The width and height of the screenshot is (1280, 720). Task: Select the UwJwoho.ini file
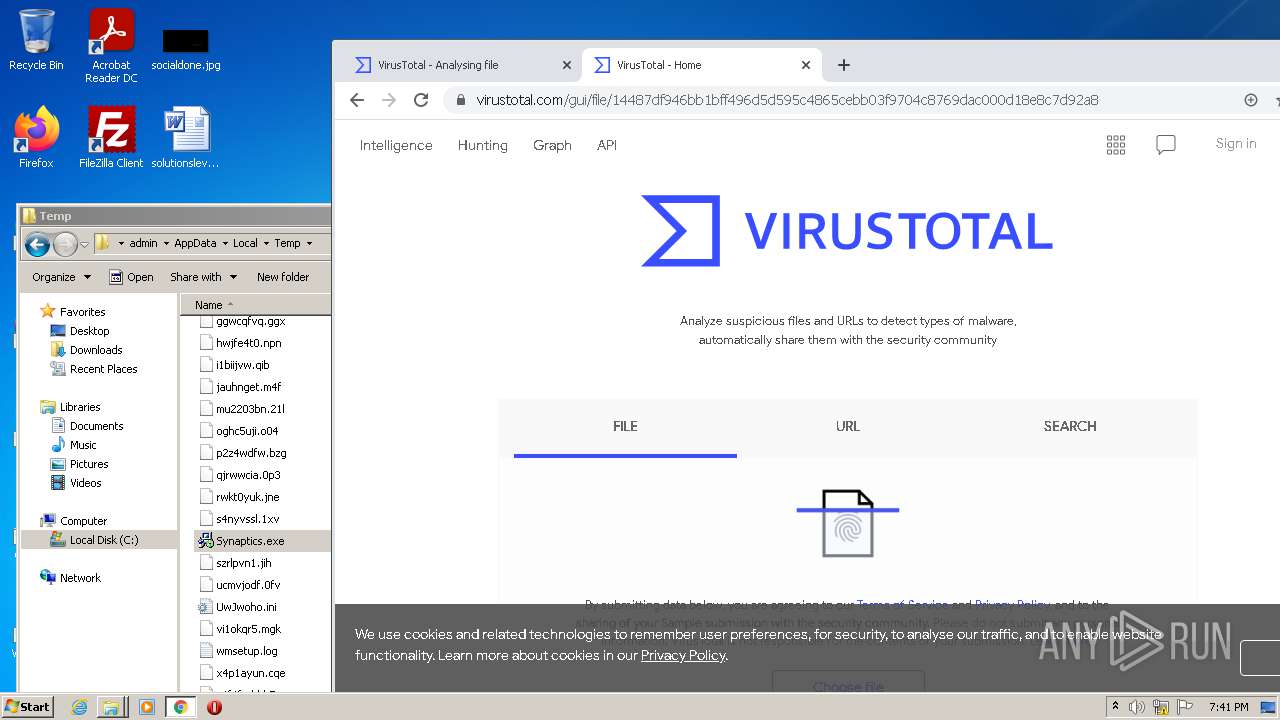[238, 607]
